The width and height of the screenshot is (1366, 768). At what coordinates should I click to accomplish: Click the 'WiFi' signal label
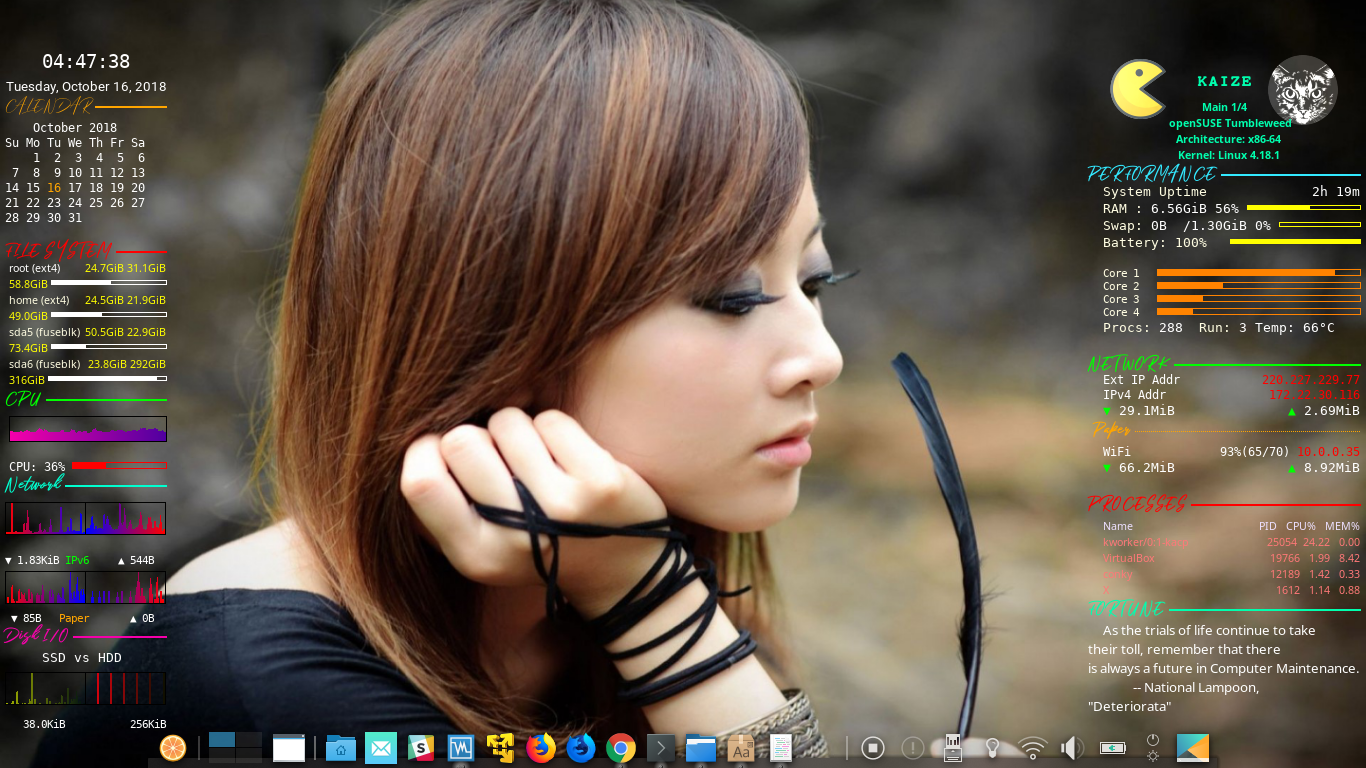click(x=1117, y=452)
